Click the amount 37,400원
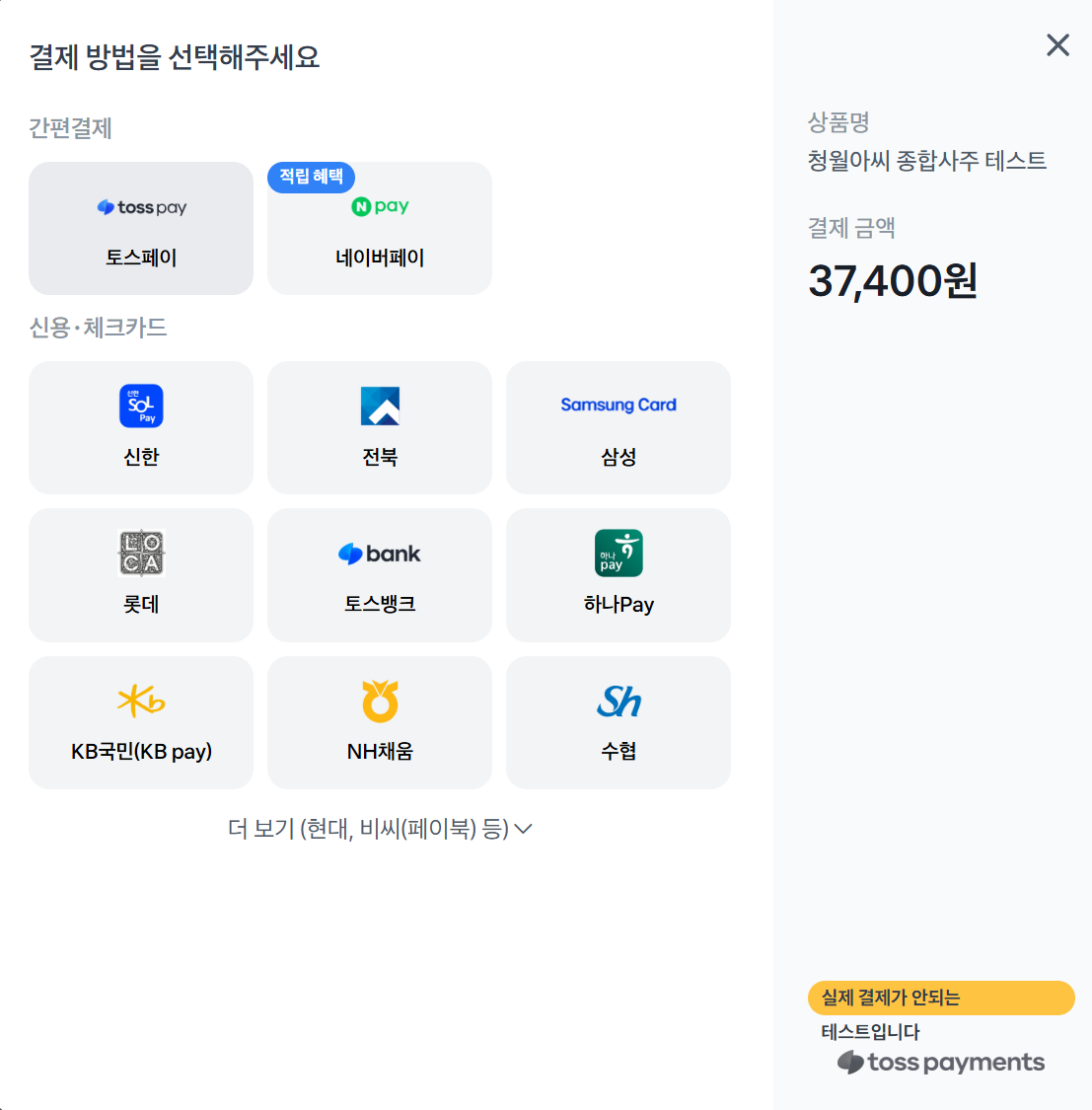 pos(893,281)
